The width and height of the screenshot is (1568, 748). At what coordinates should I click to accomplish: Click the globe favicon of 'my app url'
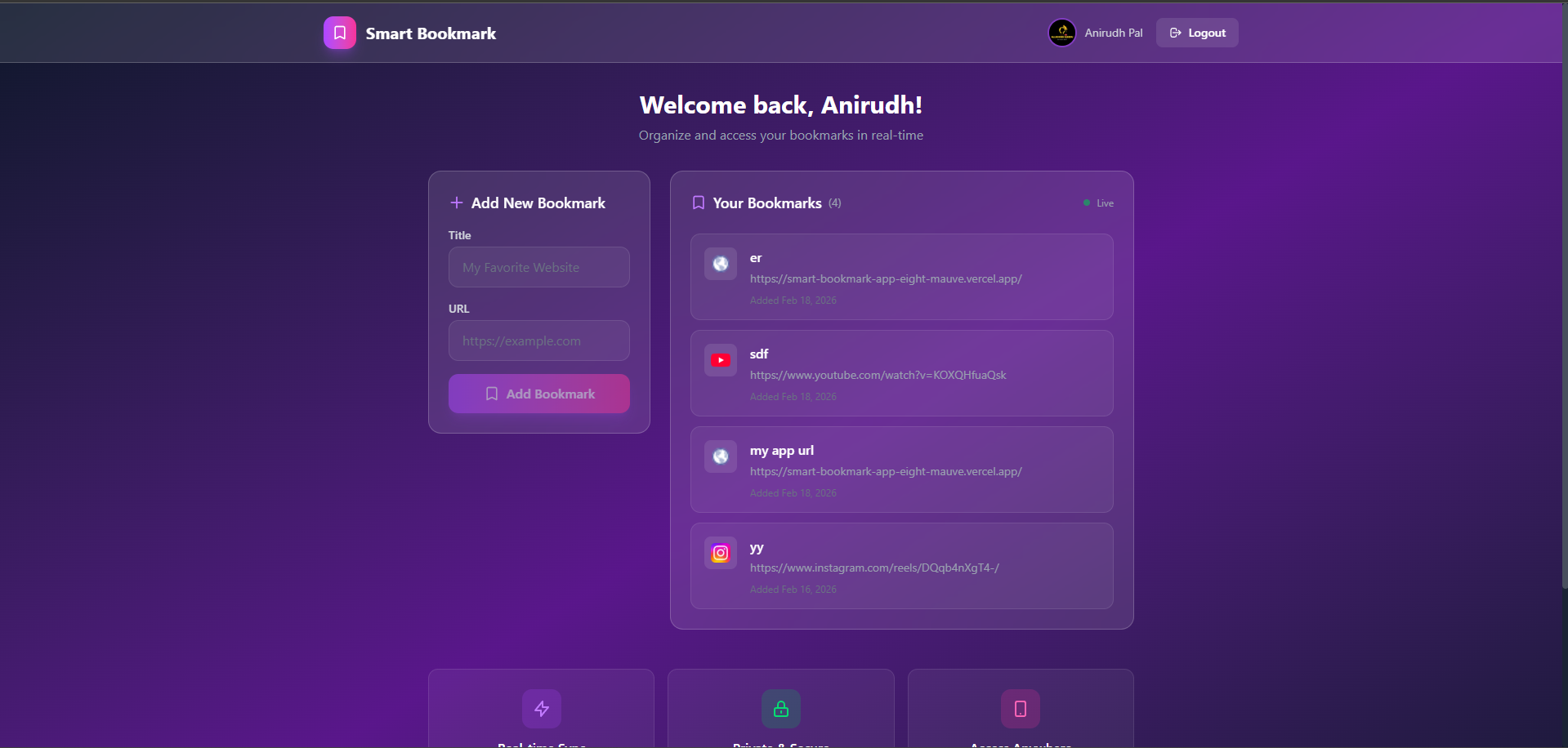pos(721,456)
